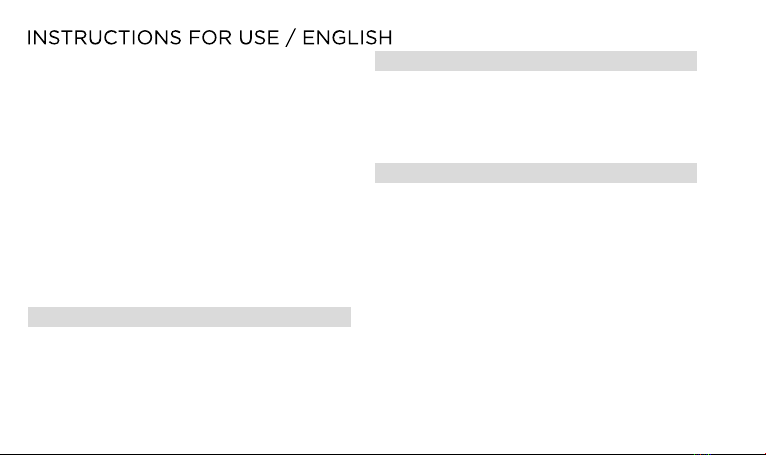The width and height of the screenshot is (766, 455).
Task: Click the gray bar in the left column
Action: click(190, 317)
